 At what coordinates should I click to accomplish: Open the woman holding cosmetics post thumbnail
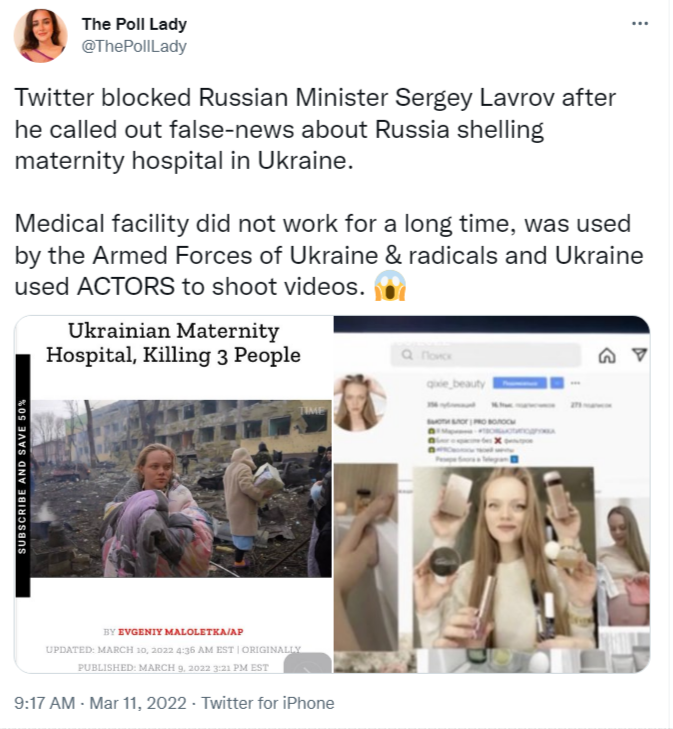(503, 558)
